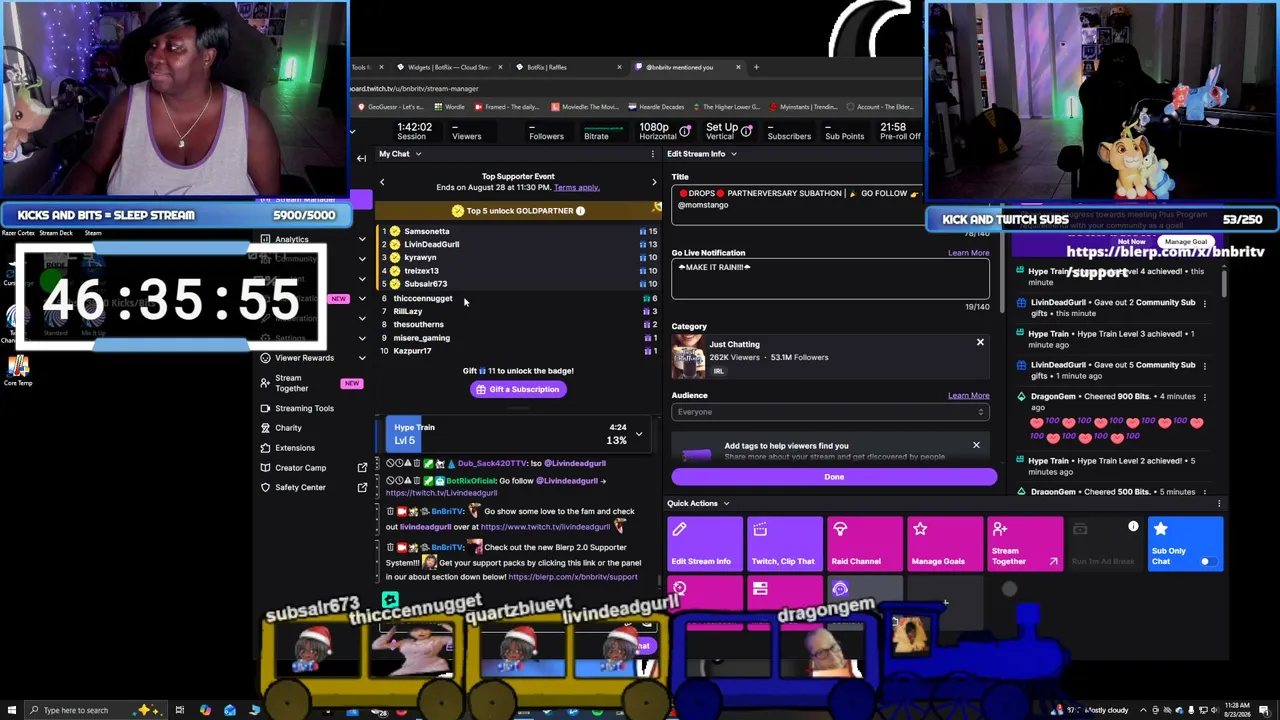This screenshot has height=720, width=1280.
Task: Click the purple Done button
Action: 834,477
